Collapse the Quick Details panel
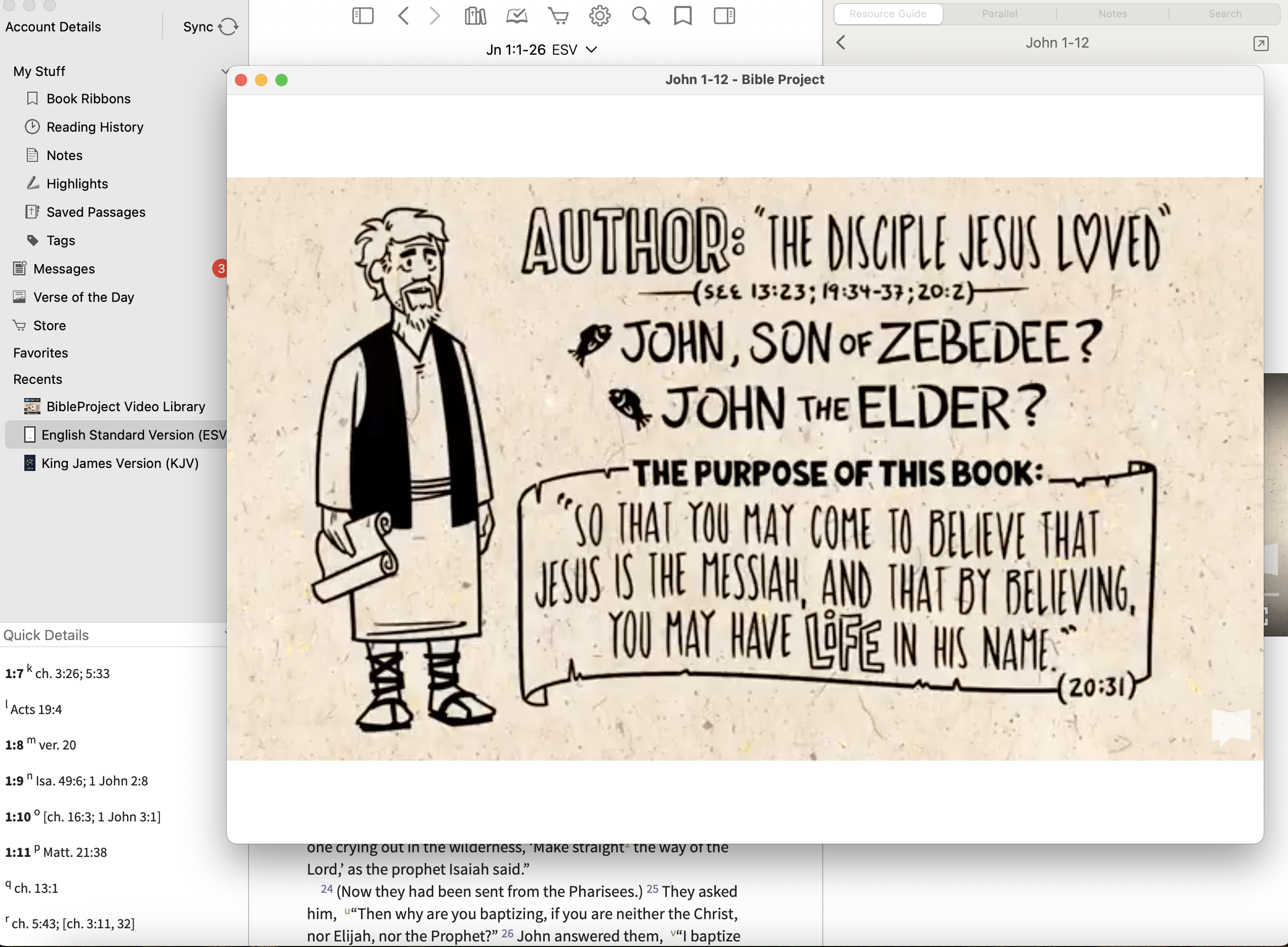 [x=225, y=634]
